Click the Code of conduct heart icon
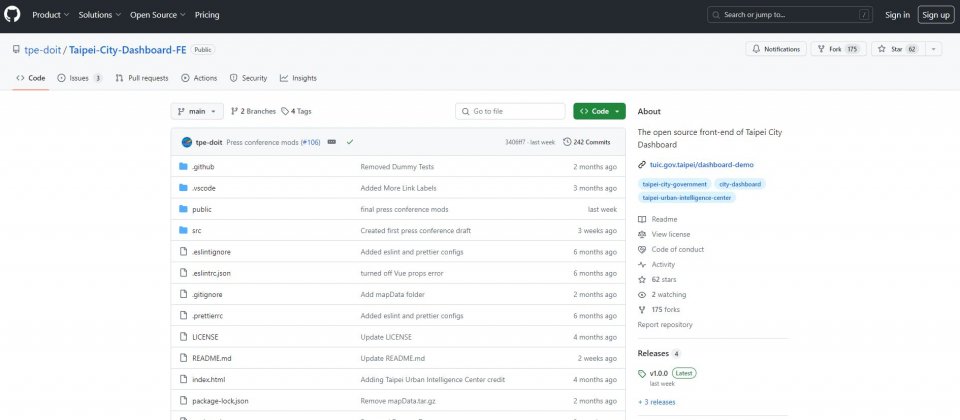The image size is (960, 420). pos(642,249)
